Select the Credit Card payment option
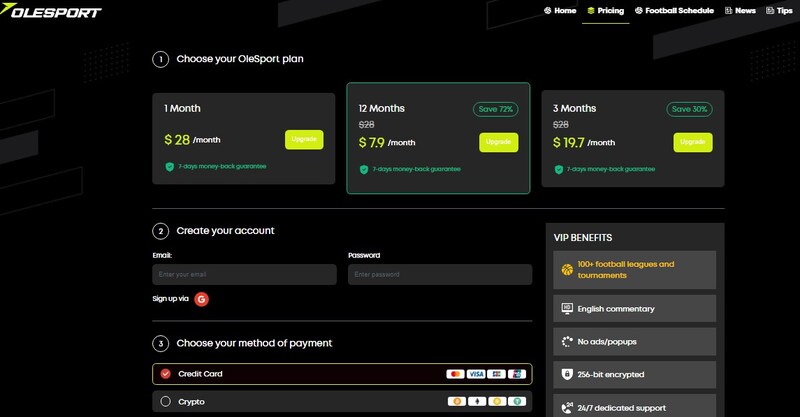The height and width of the screenshot is (417, 800). point(166,374)
